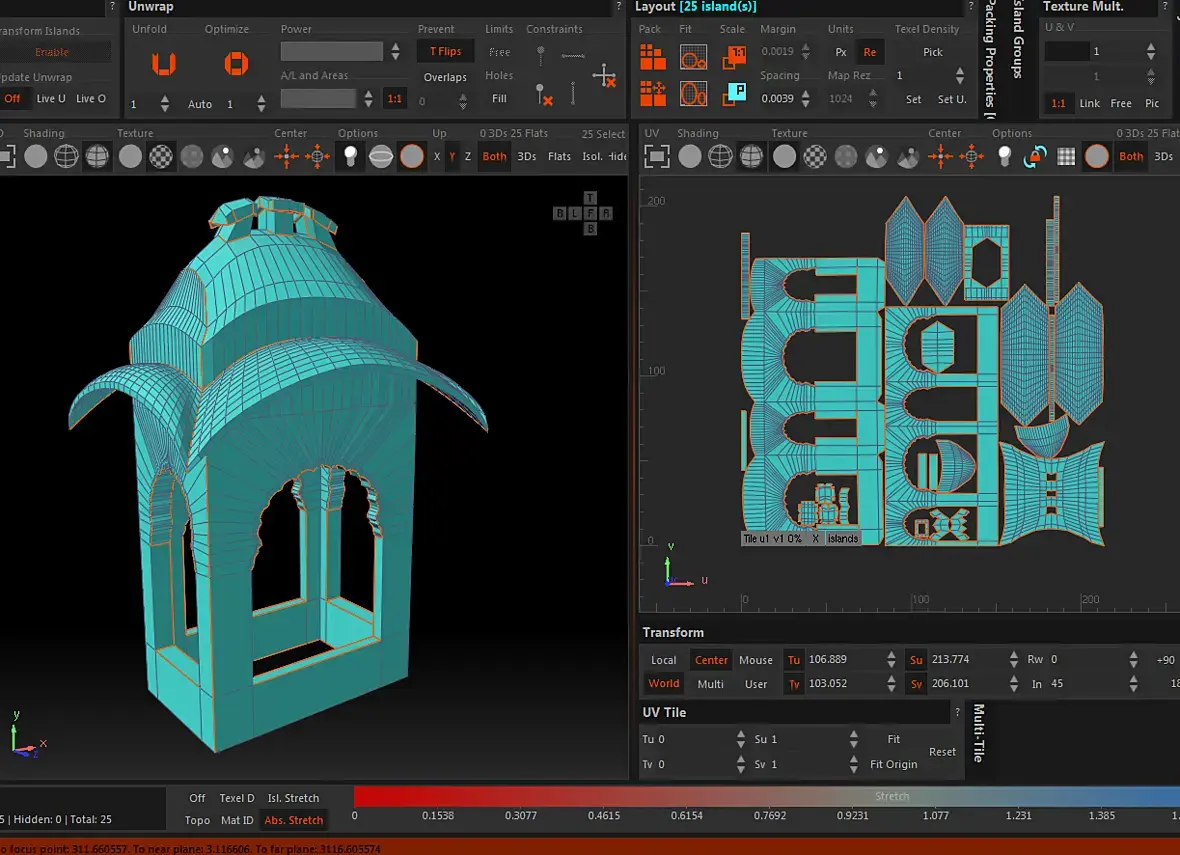This screenshot has width=1180, height=855.
Task: Click the Pick texel density button
Action: click(932, 52)
